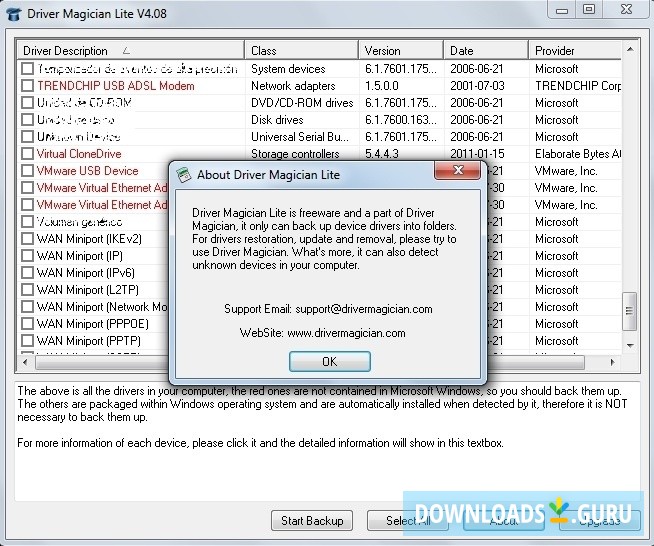Tick the WAN Miniport (PPTP) checkbox
Image resolution: width=654 pixels, height=546 pixels.
click(28, 341)
